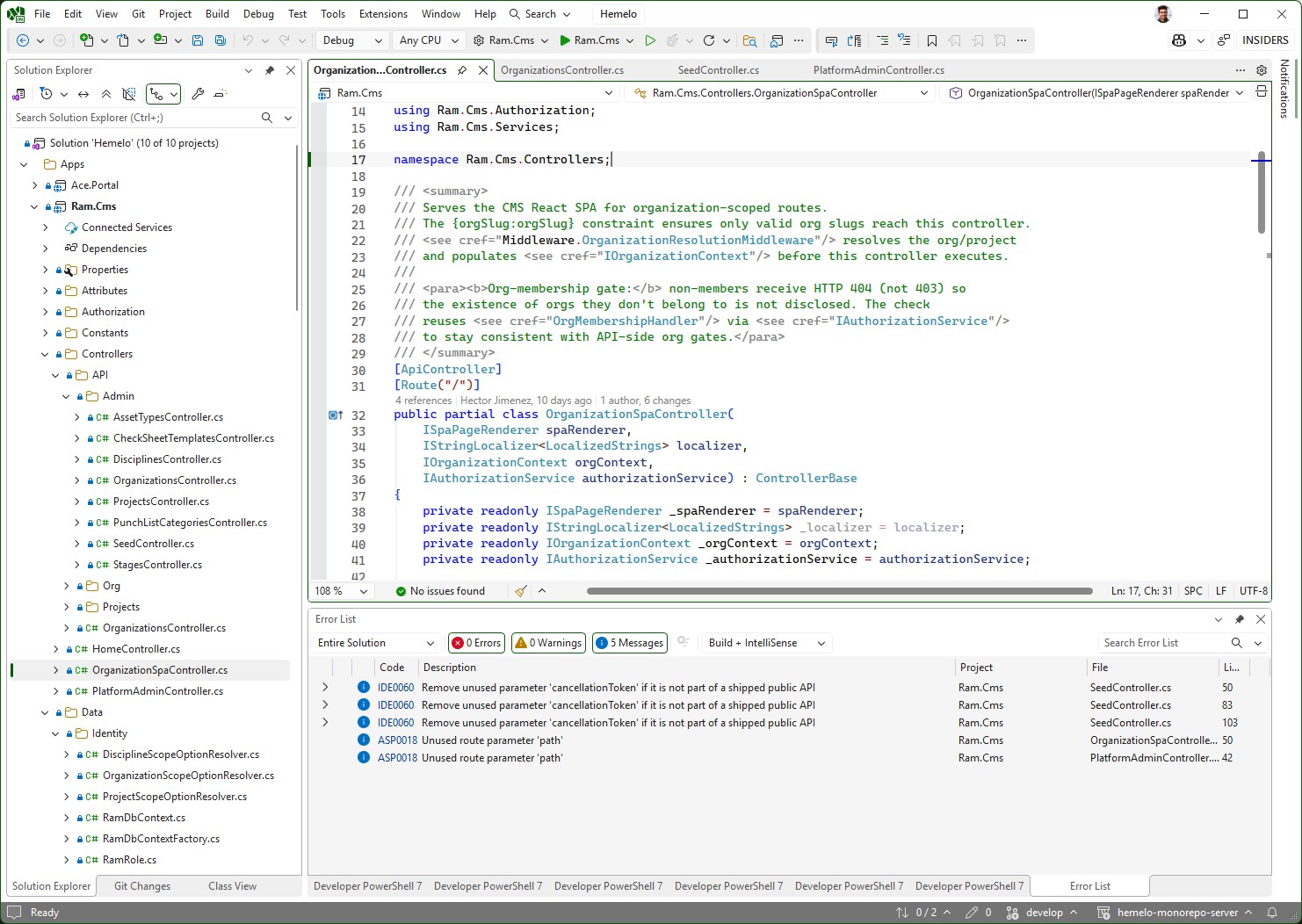Collapse All in Solution Explorer toolbar

(x=106, y=94)
